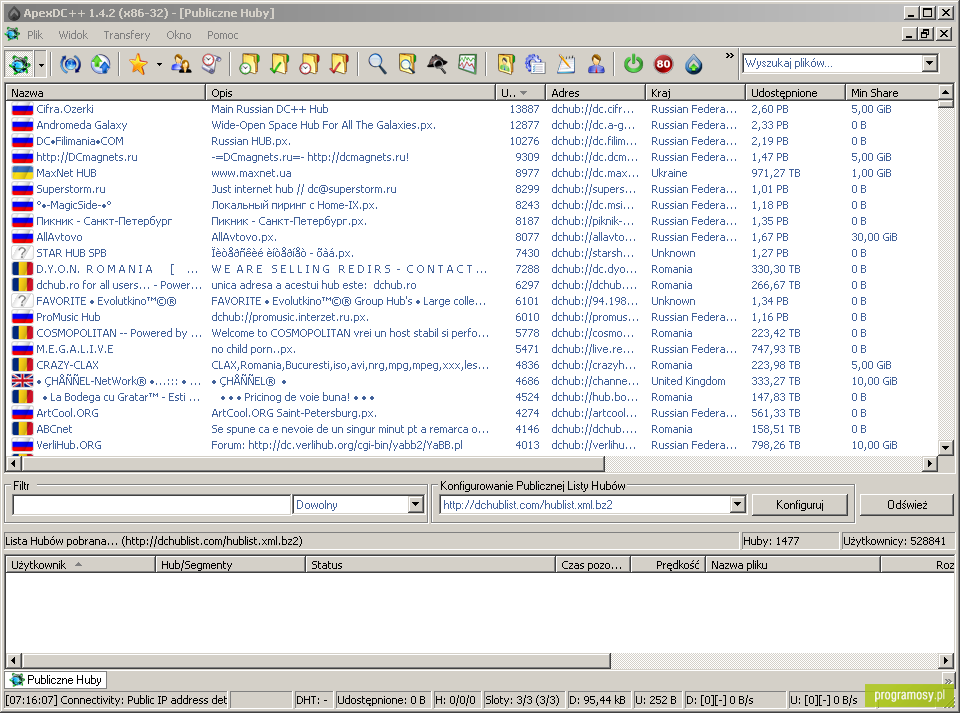Sort hub list by Adres column header

tap(596, 92)
